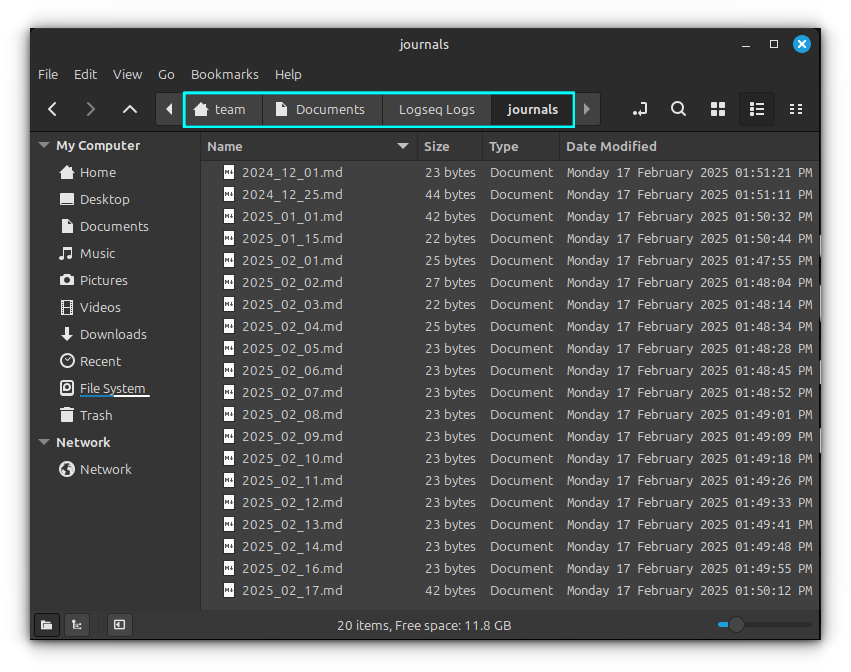Go up to the parent folder
The image size is (851, 672).
130,109
